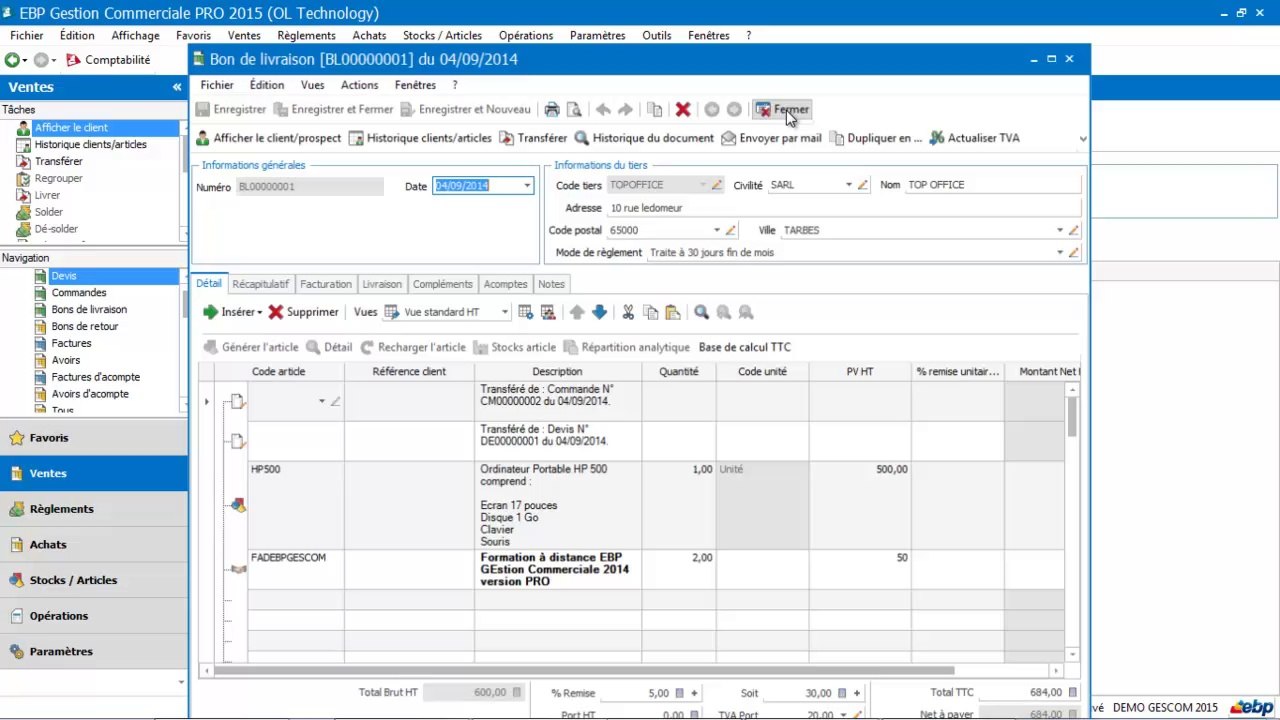Click the red X delete document icon
Screen dimensions: 1280x720
(683, 110)
